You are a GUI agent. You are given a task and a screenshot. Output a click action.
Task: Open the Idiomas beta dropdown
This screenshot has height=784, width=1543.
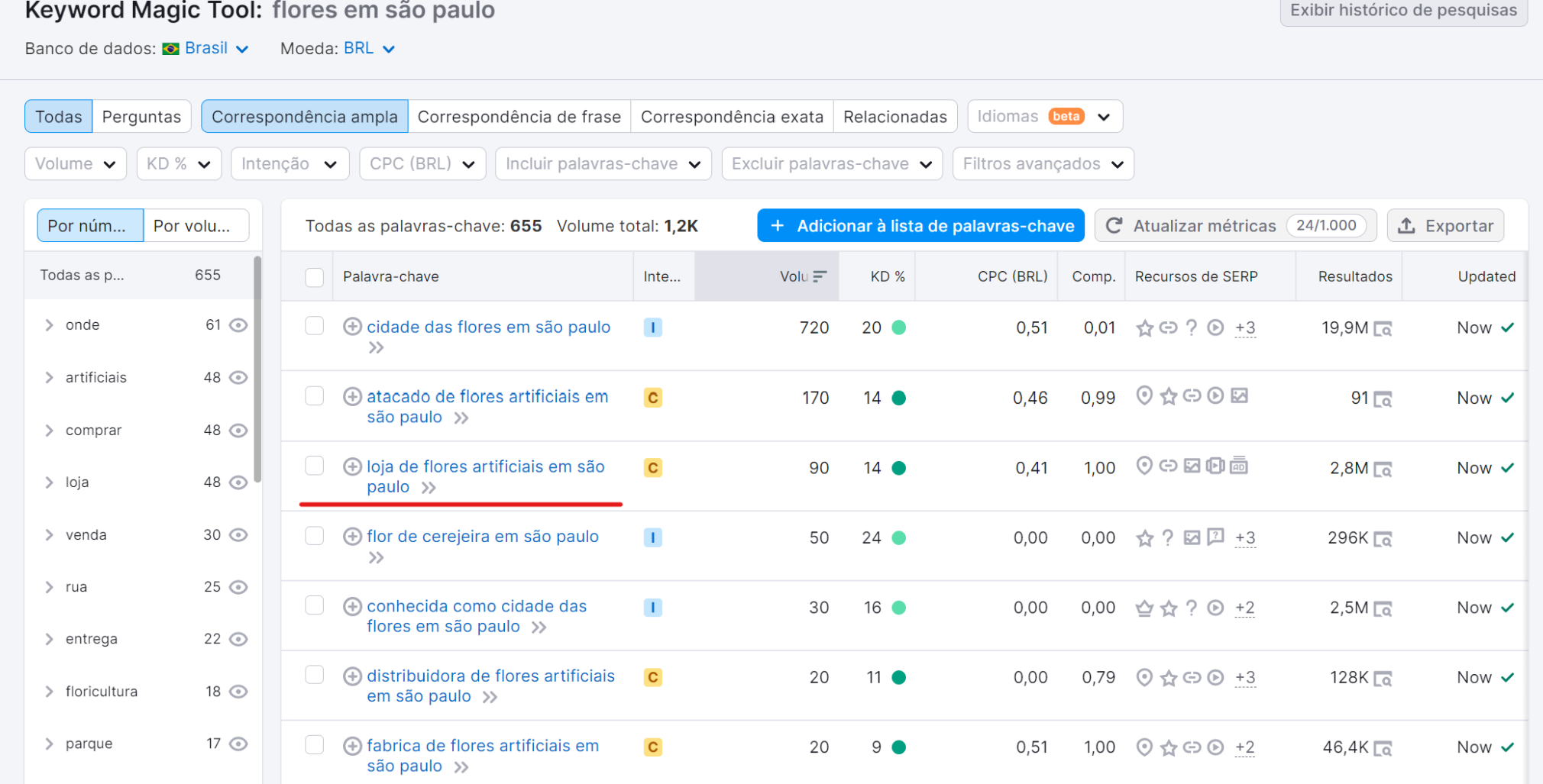[1045, 117]
